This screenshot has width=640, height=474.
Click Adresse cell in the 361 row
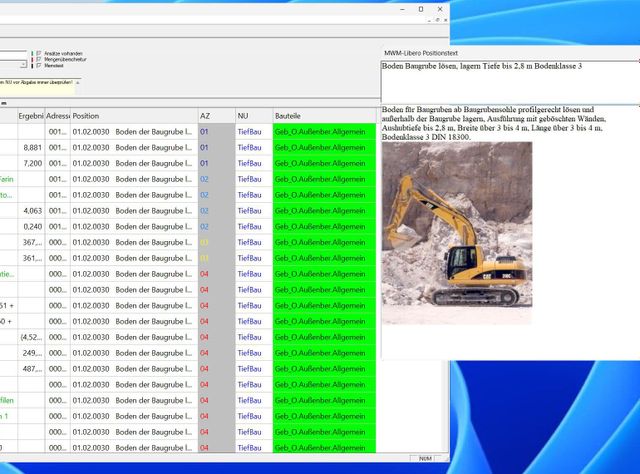point(58,258)
